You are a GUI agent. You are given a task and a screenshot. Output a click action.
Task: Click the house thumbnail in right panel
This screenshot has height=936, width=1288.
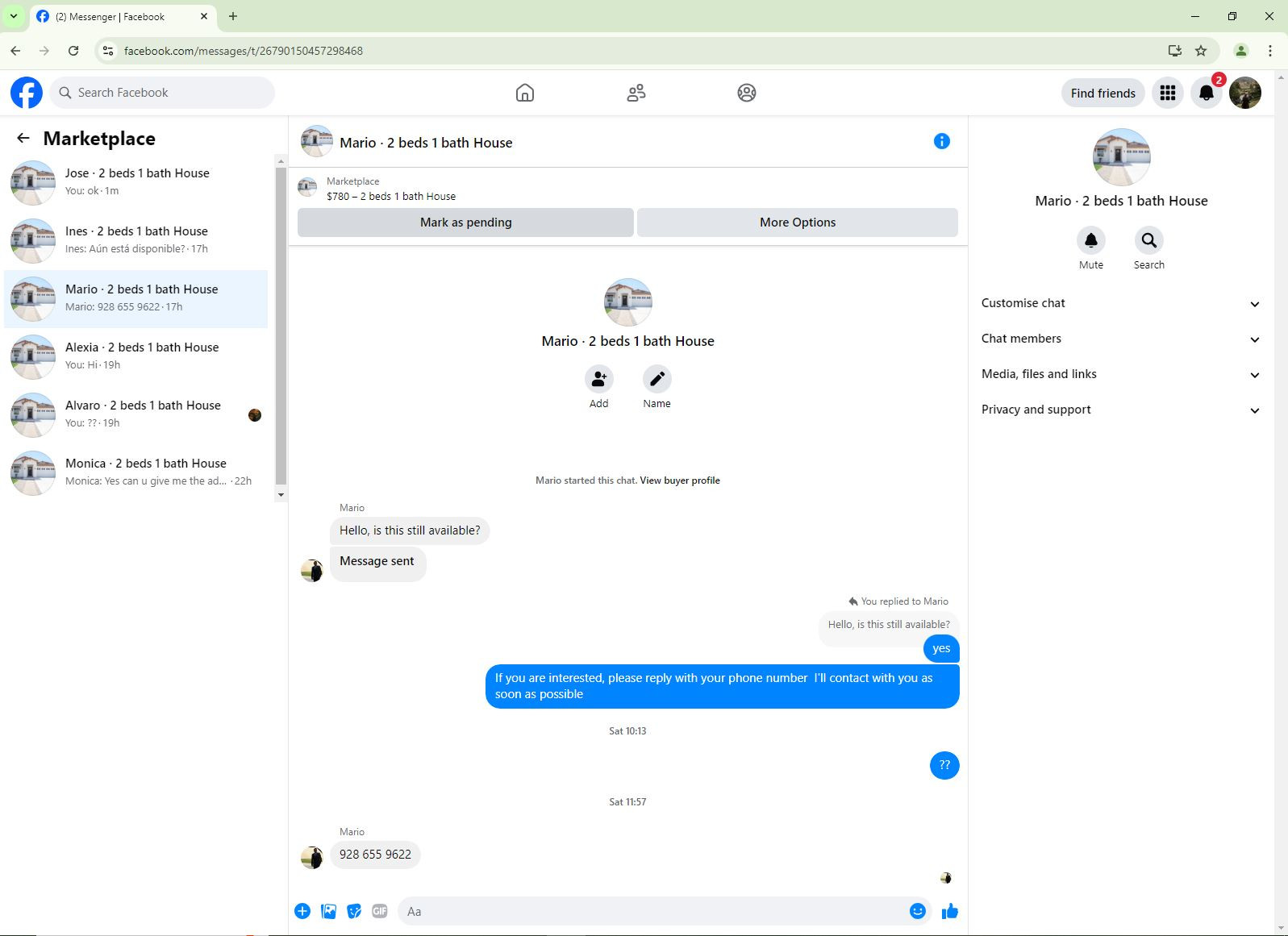(x=1121, y=157)
